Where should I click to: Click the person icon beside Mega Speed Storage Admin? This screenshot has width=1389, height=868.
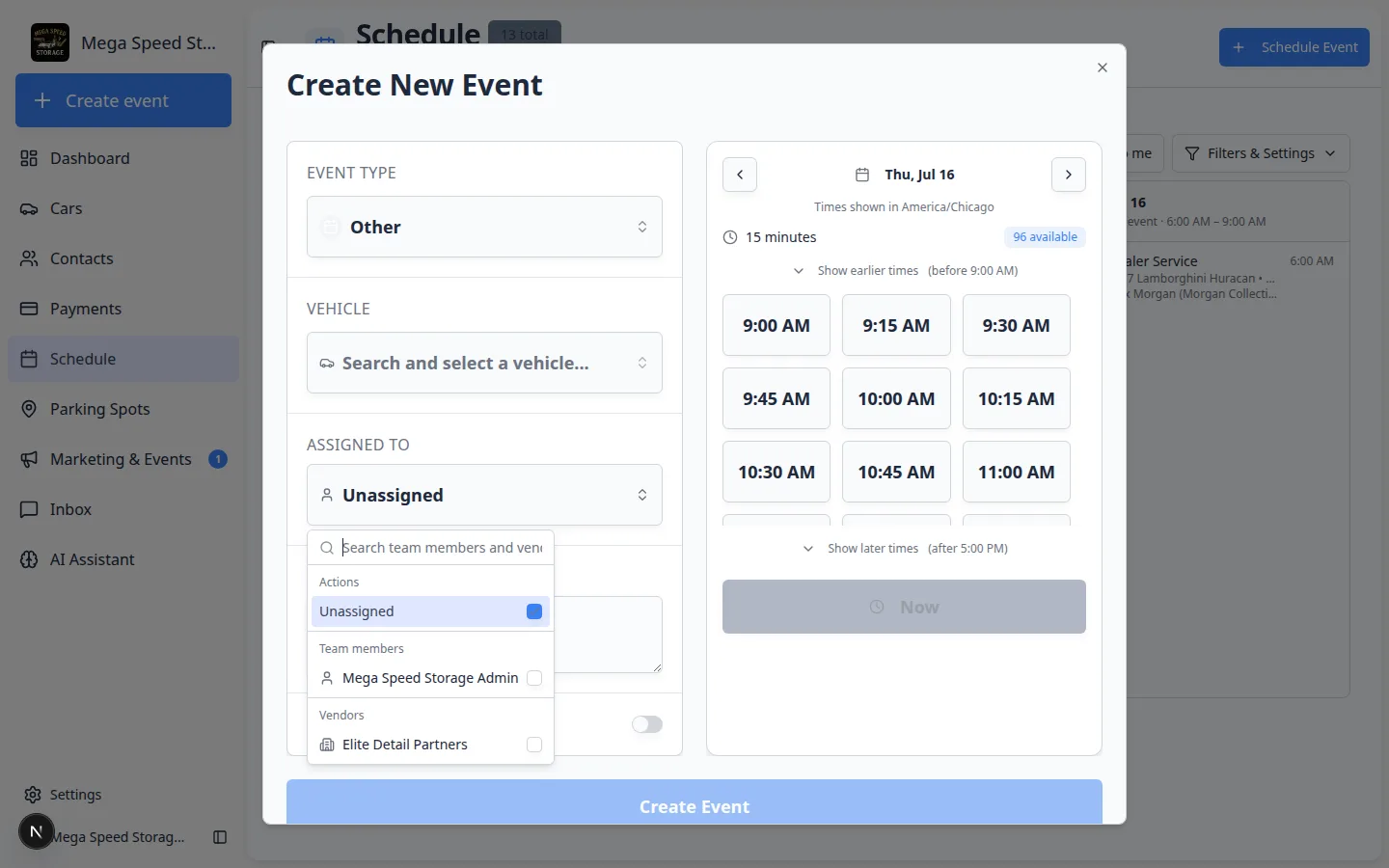[x=327, y=678]
